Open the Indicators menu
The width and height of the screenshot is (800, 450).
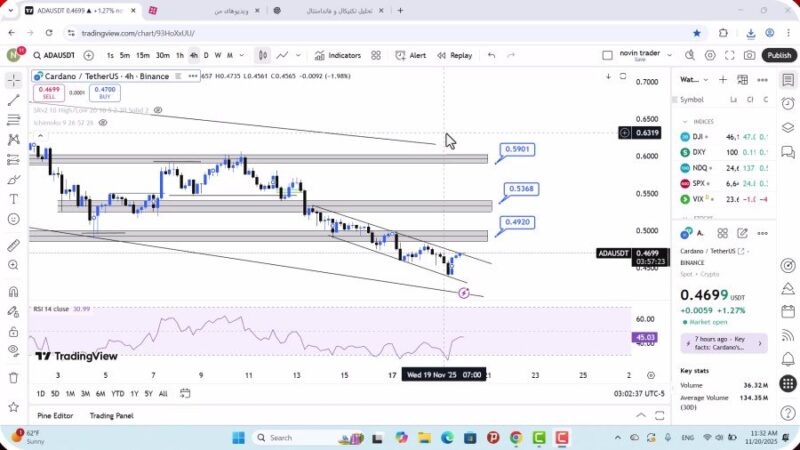point(337,56)
